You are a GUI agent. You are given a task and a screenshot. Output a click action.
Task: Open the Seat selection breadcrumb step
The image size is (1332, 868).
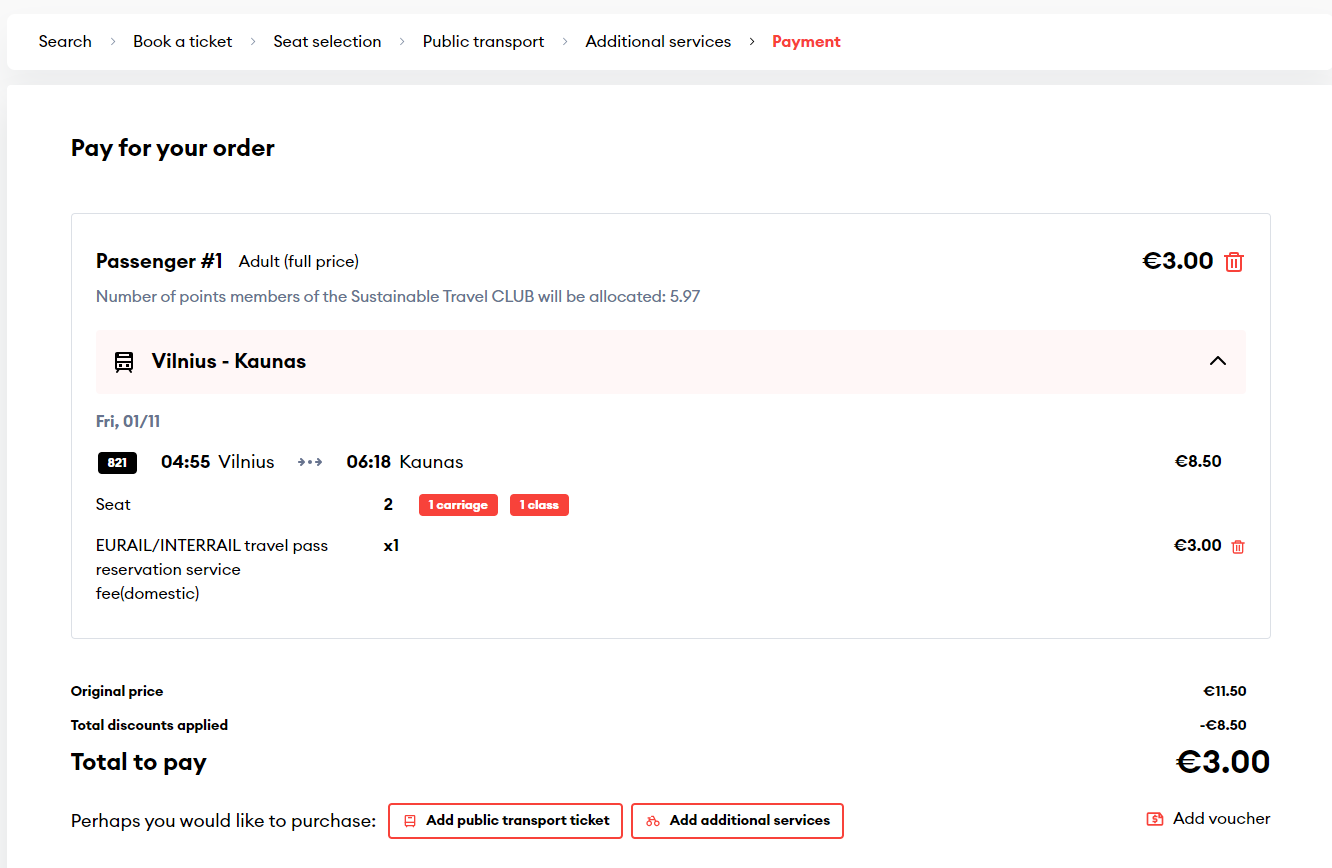pos(327,42)
